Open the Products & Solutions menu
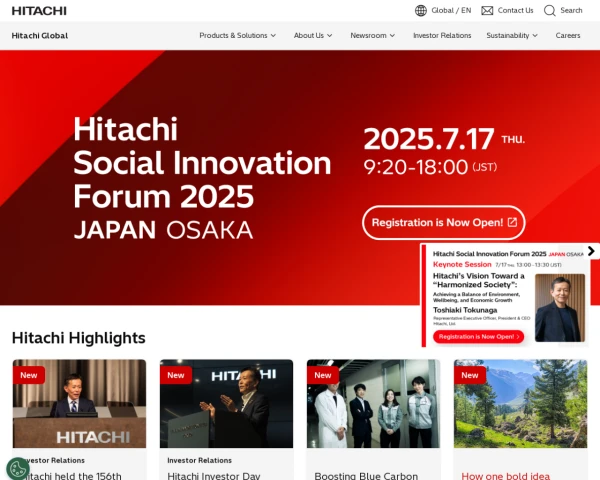The image size is (600, 480). (x=237, y=36)
